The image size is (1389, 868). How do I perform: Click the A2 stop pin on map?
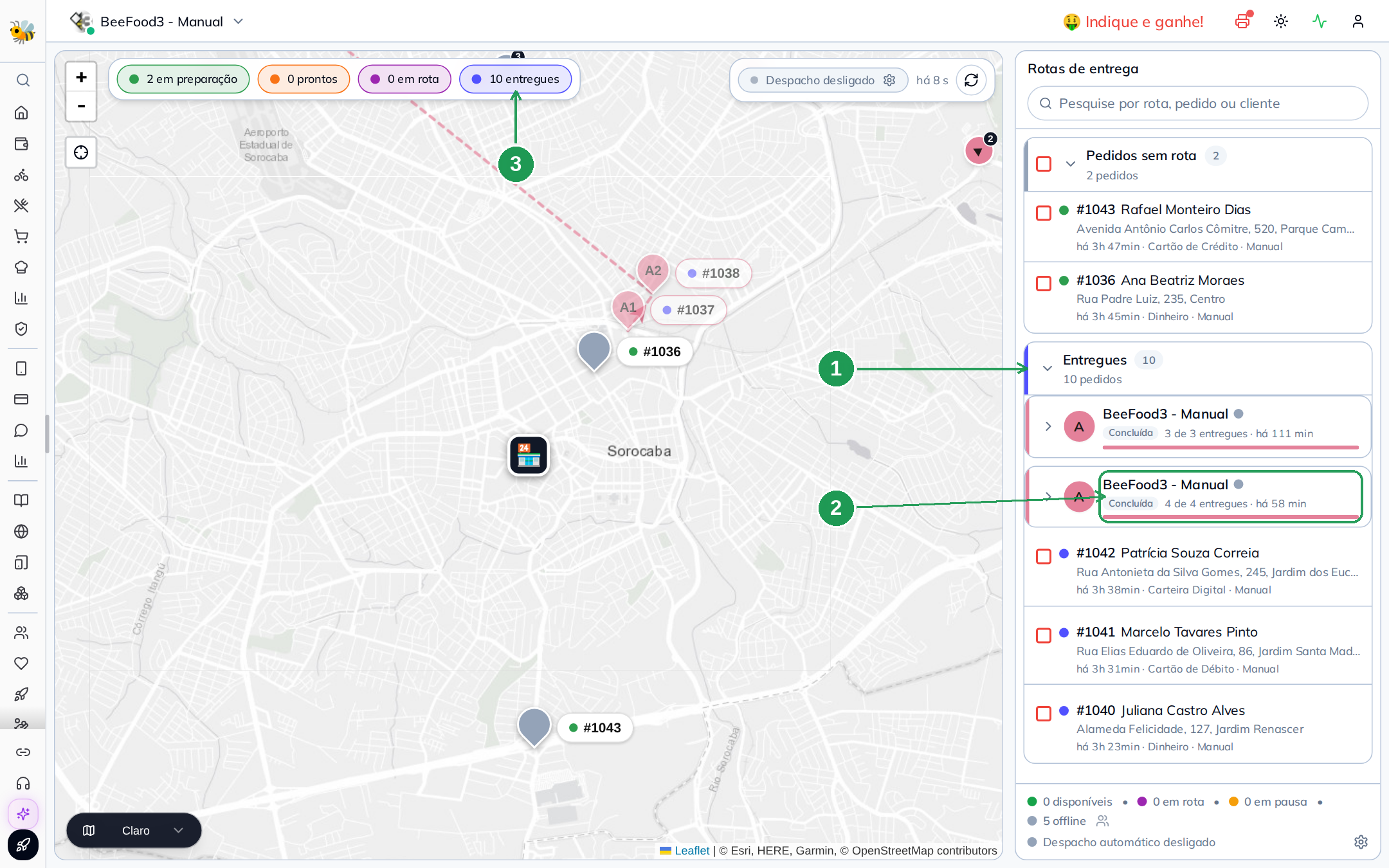pyautogui.click(x=653, y=273)
